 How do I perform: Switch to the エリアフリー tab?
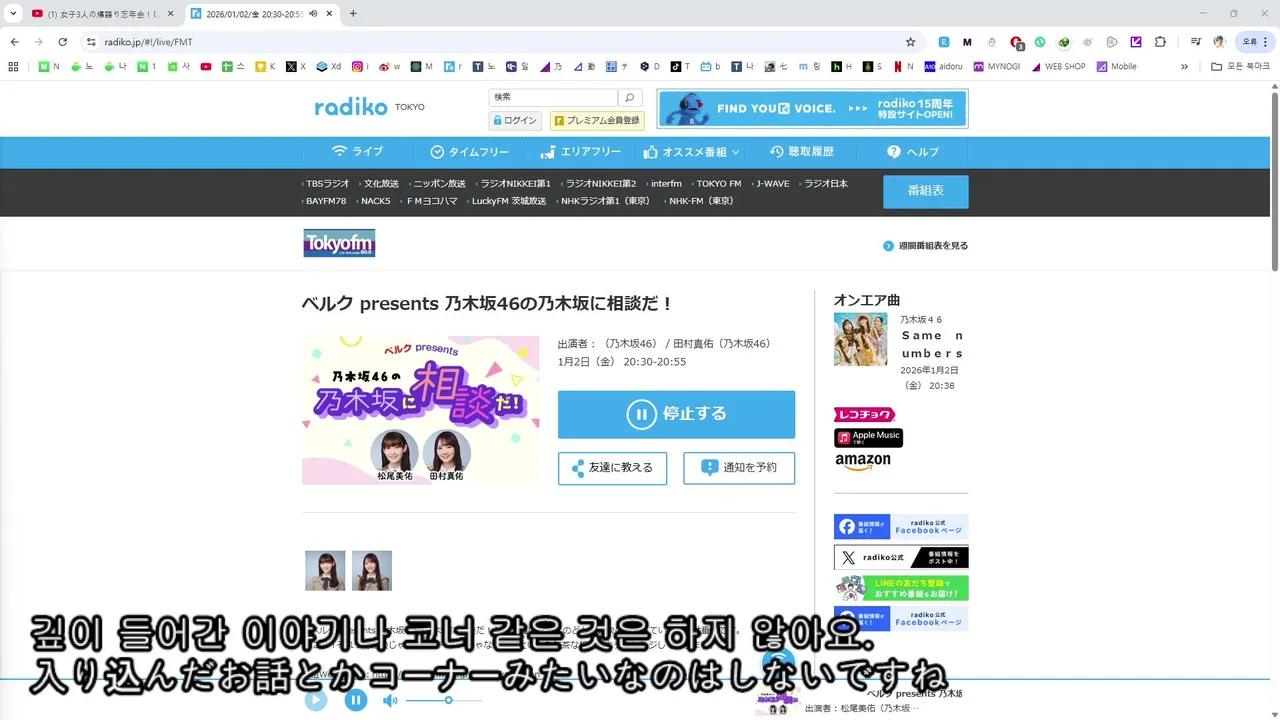(x=580, y=152)
